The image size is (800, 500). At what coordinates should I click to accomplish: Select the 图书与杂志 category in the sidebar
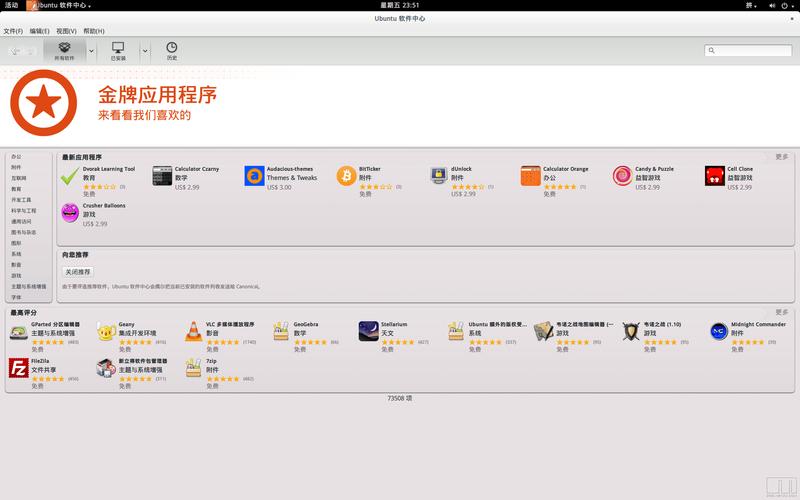pos(24,232)
